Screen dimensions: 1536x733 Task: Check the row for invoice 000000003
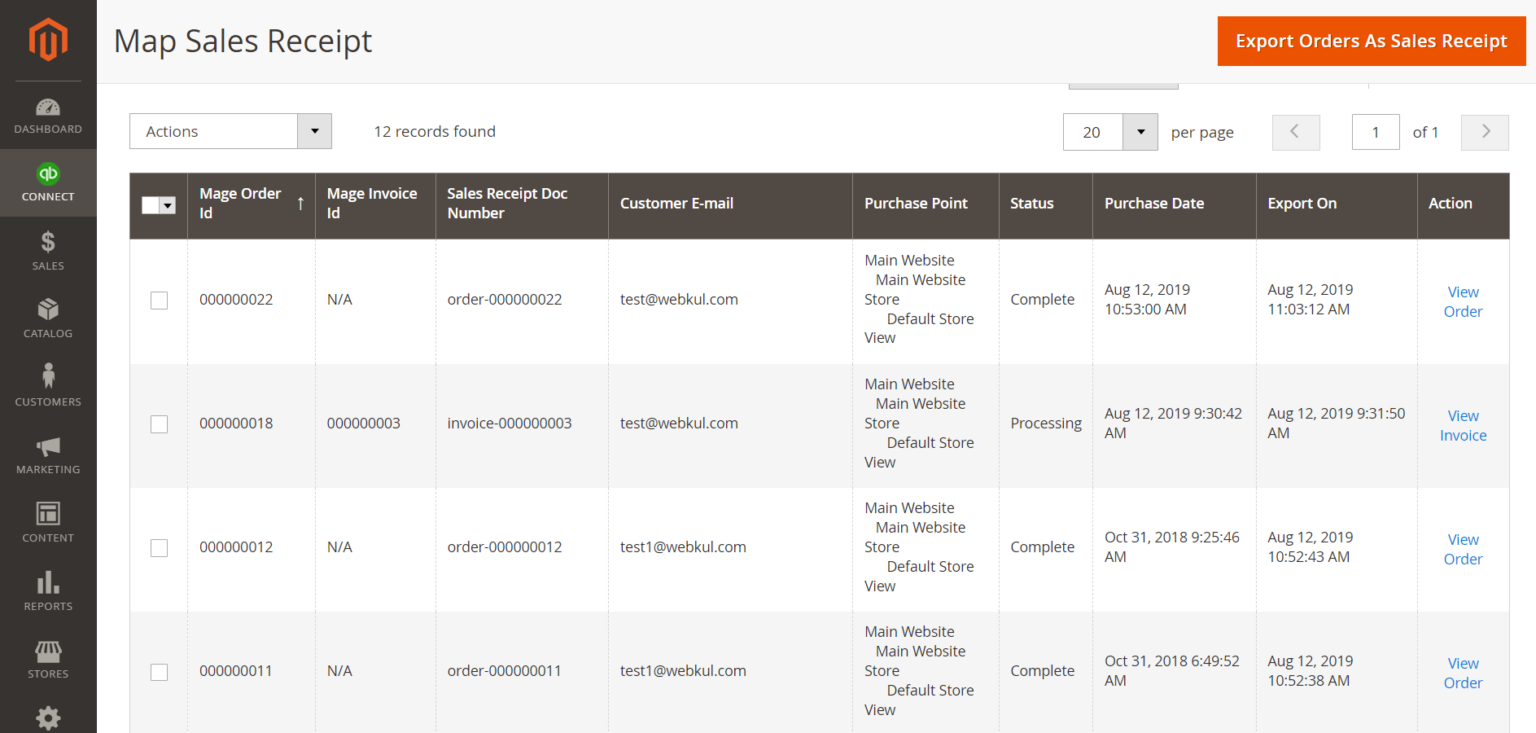tap(158, 423)
